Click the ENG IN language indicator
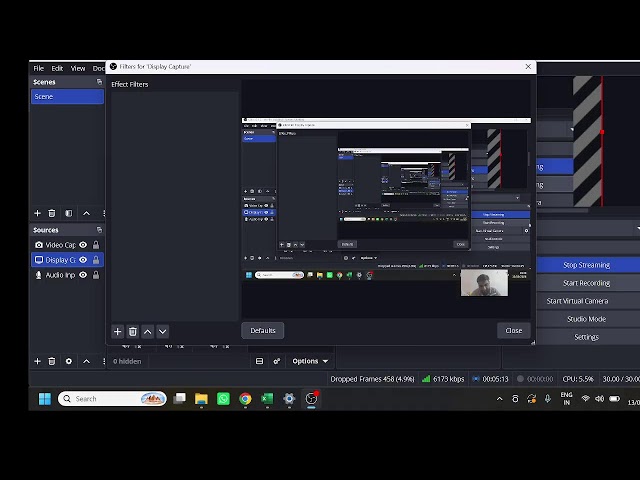The height and width of the screenshot is (480, 640). (567, 399)
